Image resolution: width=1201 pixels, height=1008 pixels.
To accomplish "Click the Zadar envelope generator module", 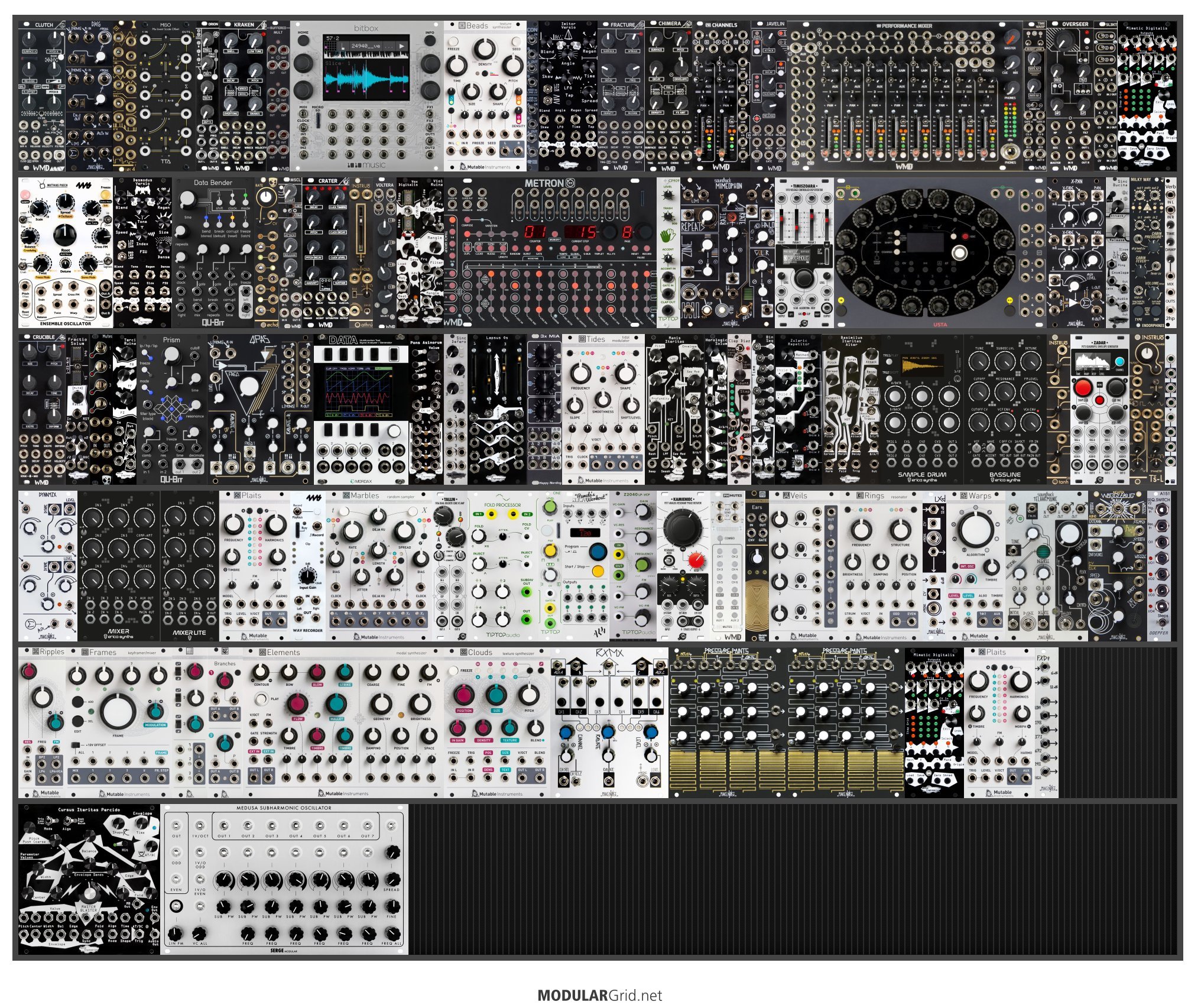I will [1100, 409].
